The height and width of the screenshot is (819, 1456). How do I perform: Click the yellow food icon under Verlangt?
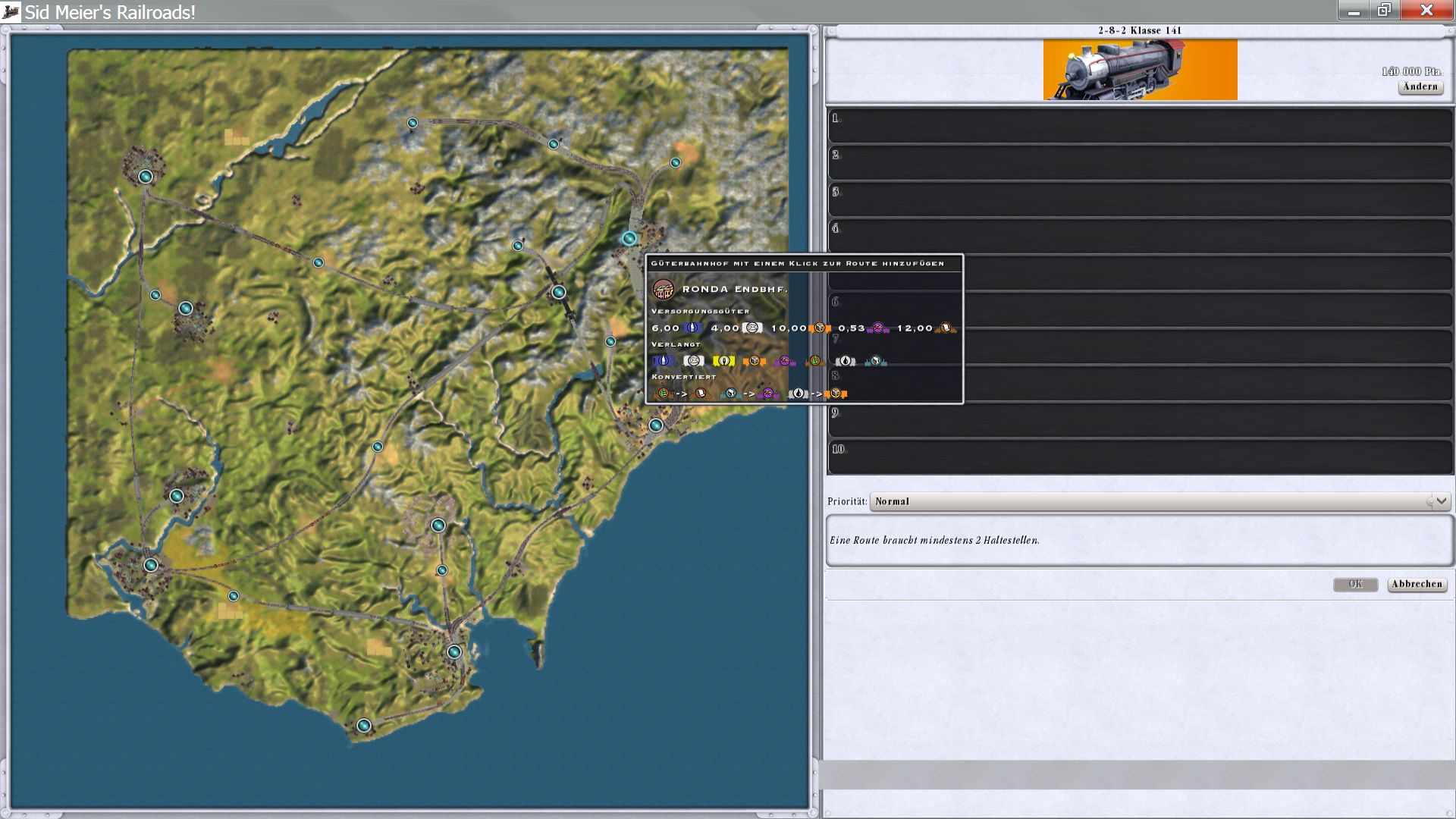tap(723, 361)
